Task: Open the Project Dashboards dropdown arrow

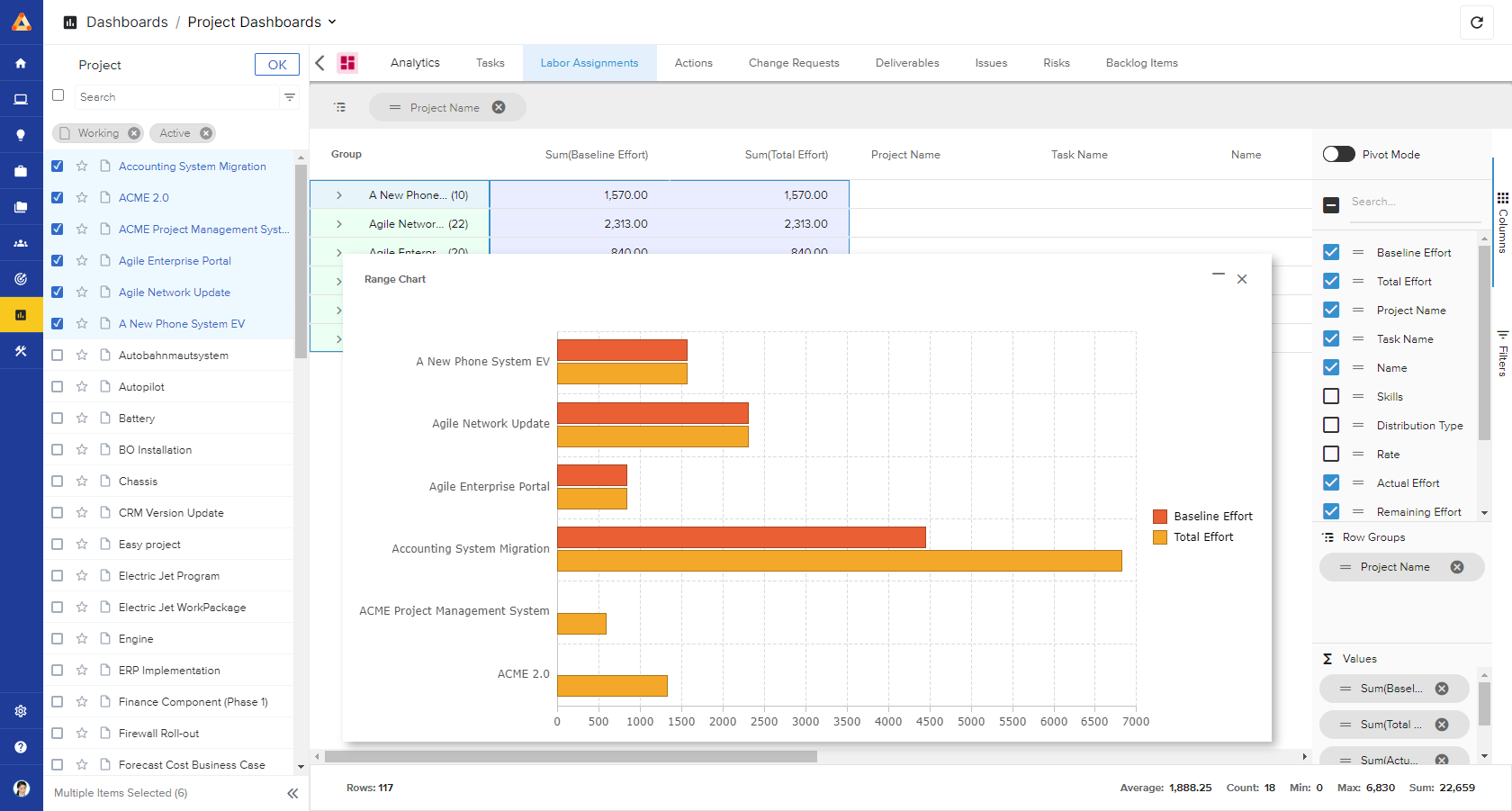Action: pos(332,22)
